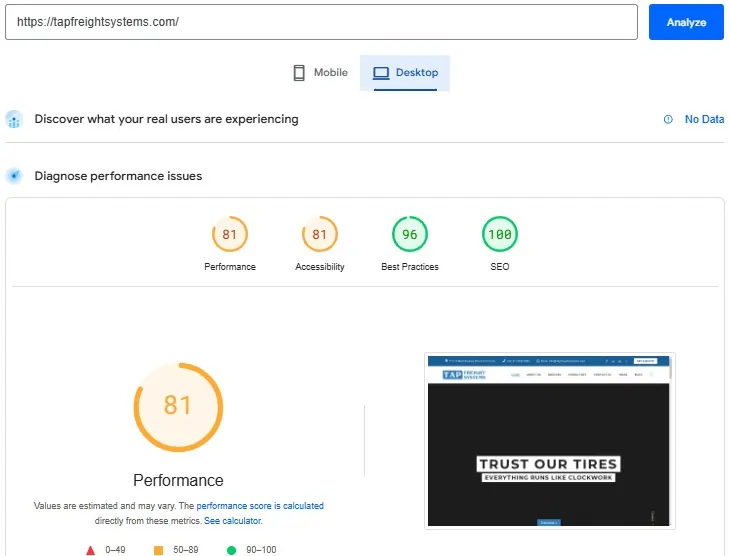
Task: Click the real users experience icon
Action: click(14, 119)
